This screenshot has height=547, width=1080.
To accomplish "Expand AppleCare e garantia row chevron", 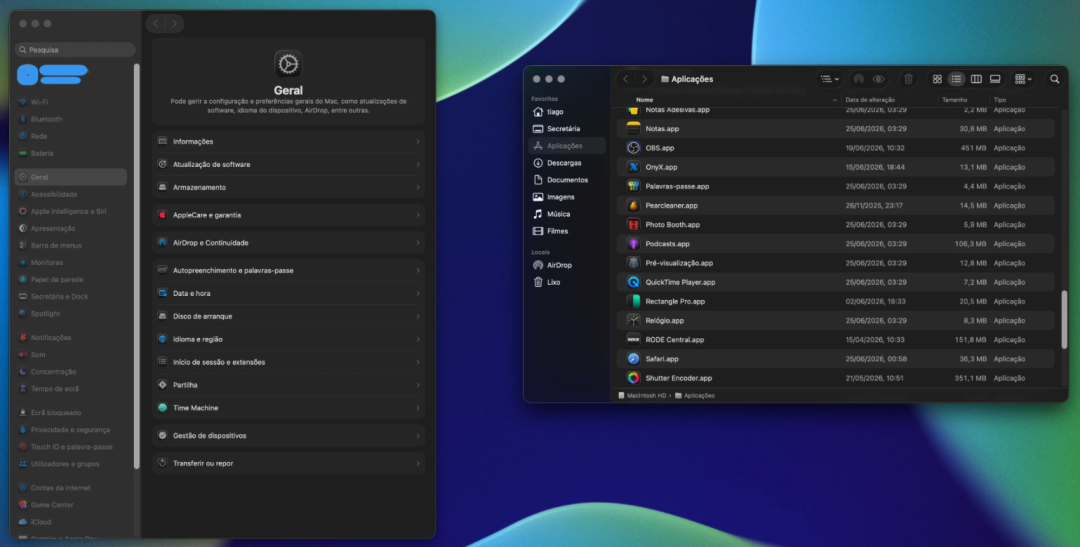I will [417, 215].
